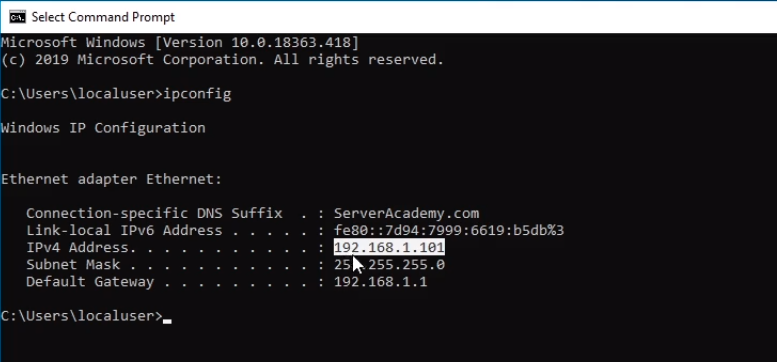Click the Default Gateway label text
Image resolution: width=777 pixels, height=362 pixels.
(90, 282)
